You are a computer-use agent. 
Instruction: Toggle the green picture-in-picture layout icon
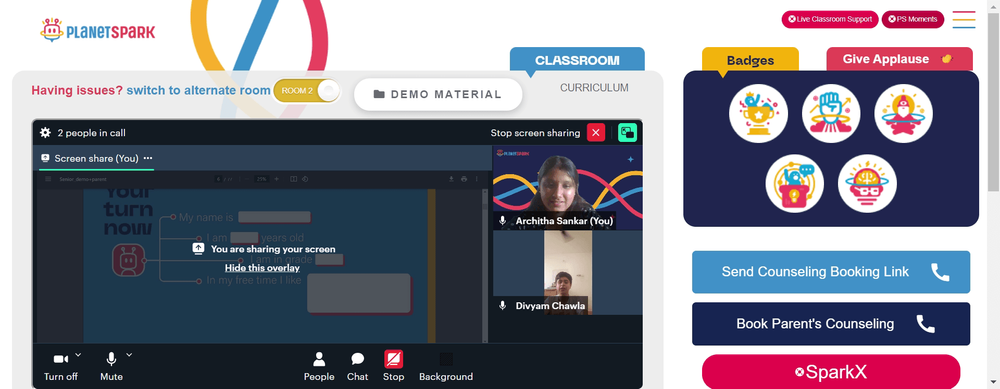628,133
